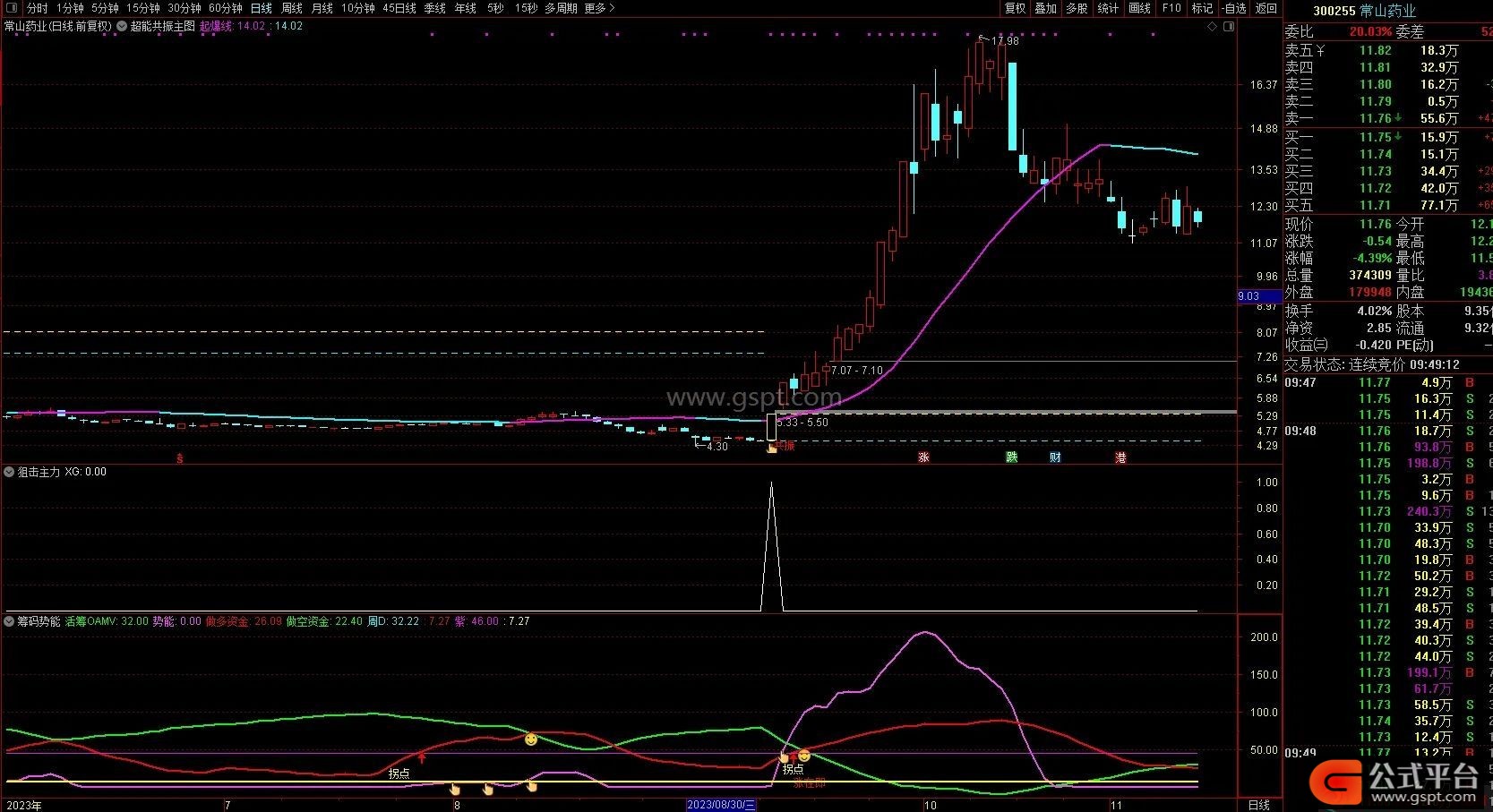The height and width of the screenshot is (812, 1493).
Task: Remove stock via -自选 button
Action: pyautogui.click(x=1233, y=8)
